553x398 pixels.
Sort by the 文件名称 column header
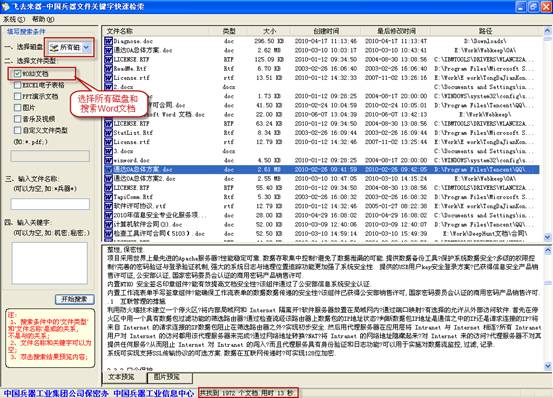tap(156, 31)
